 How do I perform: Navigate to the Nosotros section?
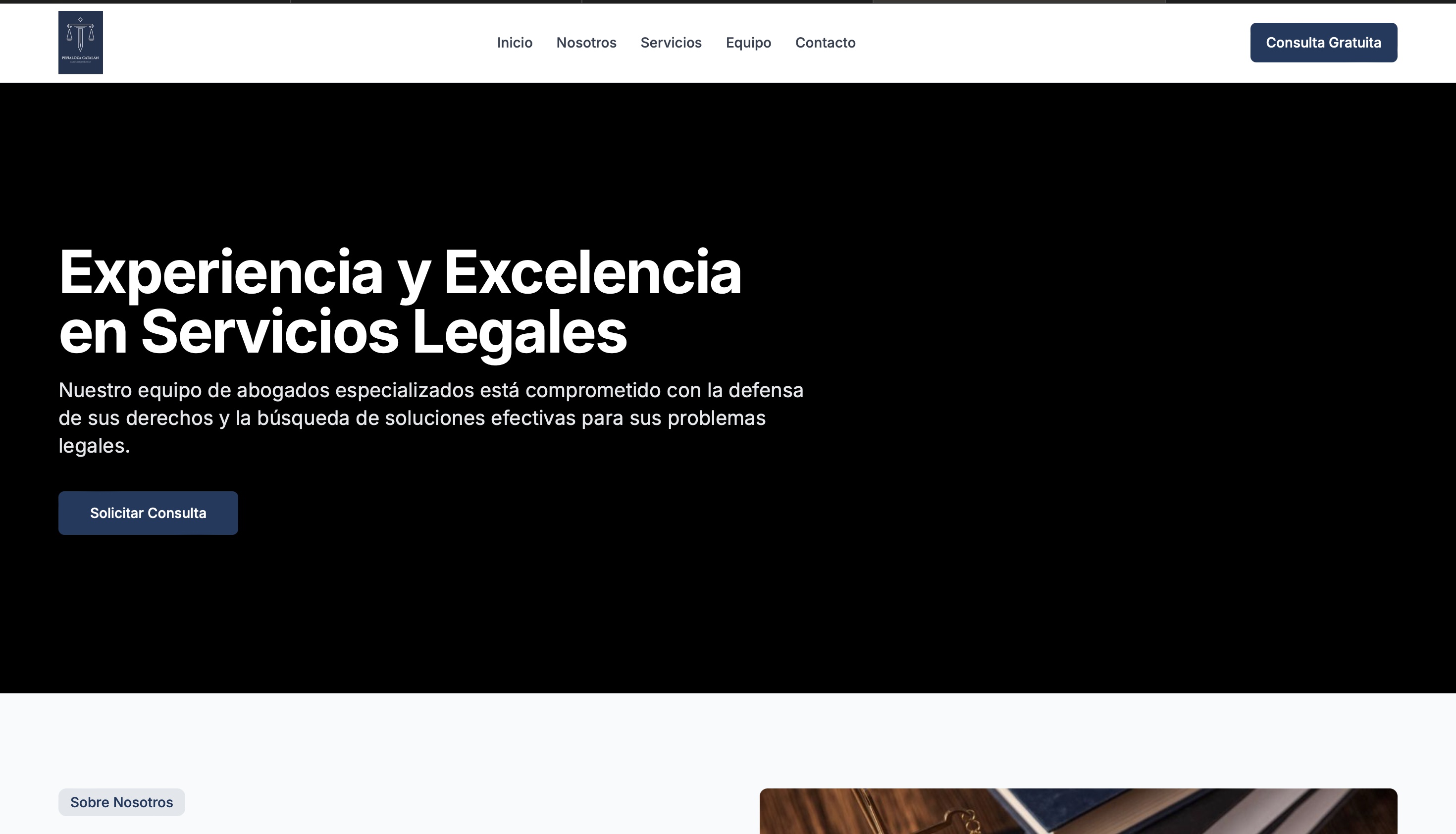pos(586,43)
